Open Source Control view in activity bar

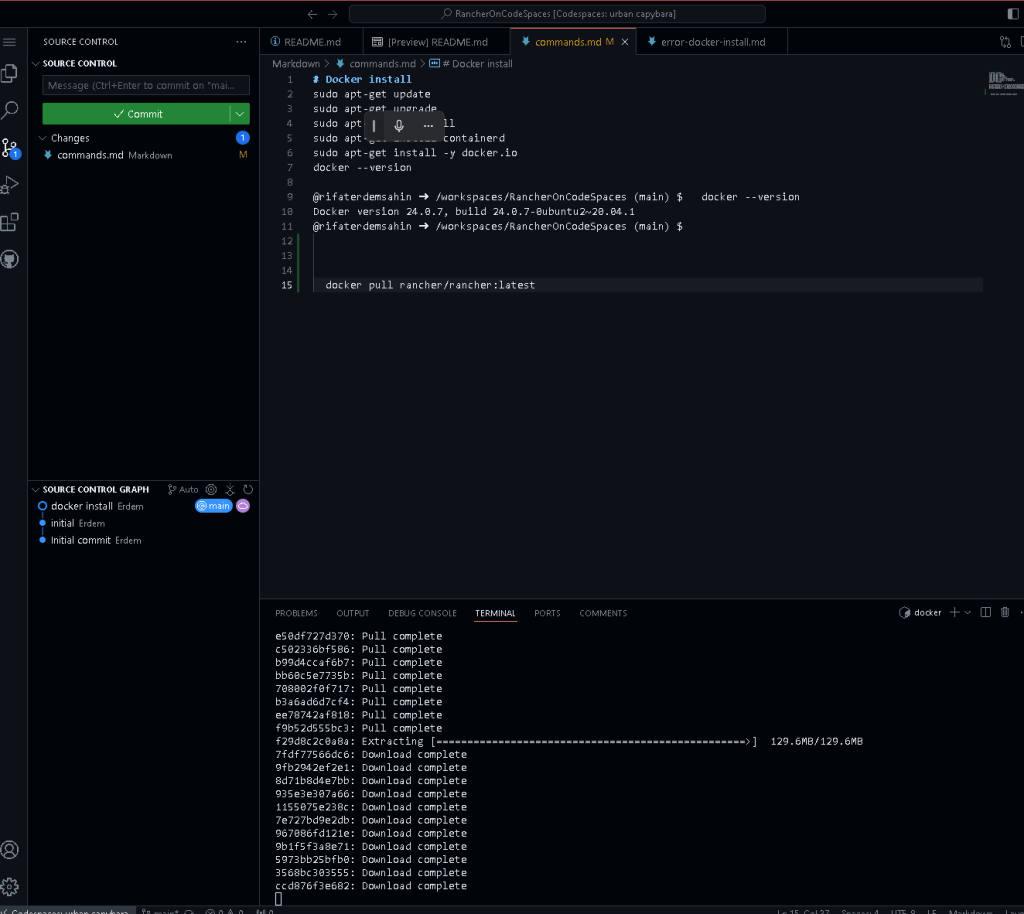pyautogui.click(x=10, y=148)
